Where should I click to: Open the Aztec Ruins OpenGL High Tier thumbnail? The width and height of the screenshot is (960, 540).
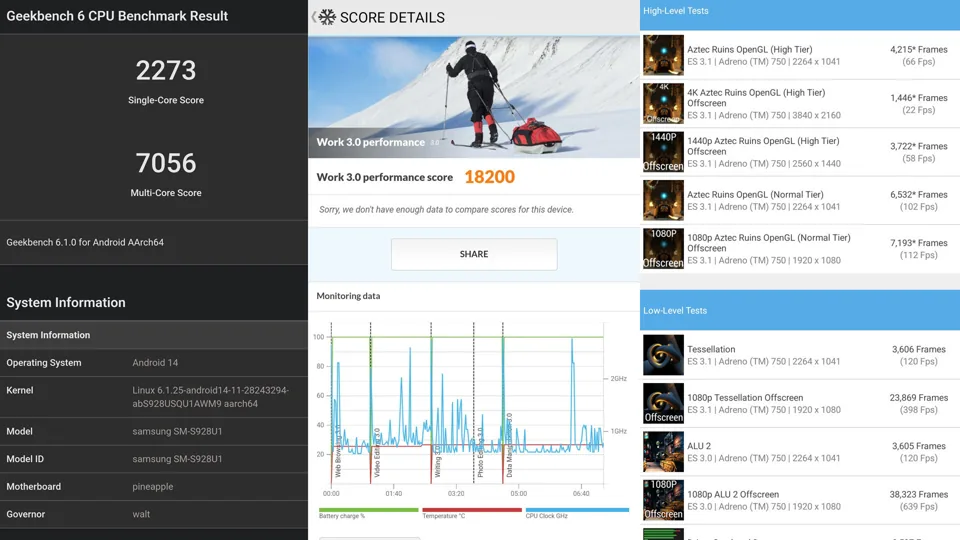(663, 55)
